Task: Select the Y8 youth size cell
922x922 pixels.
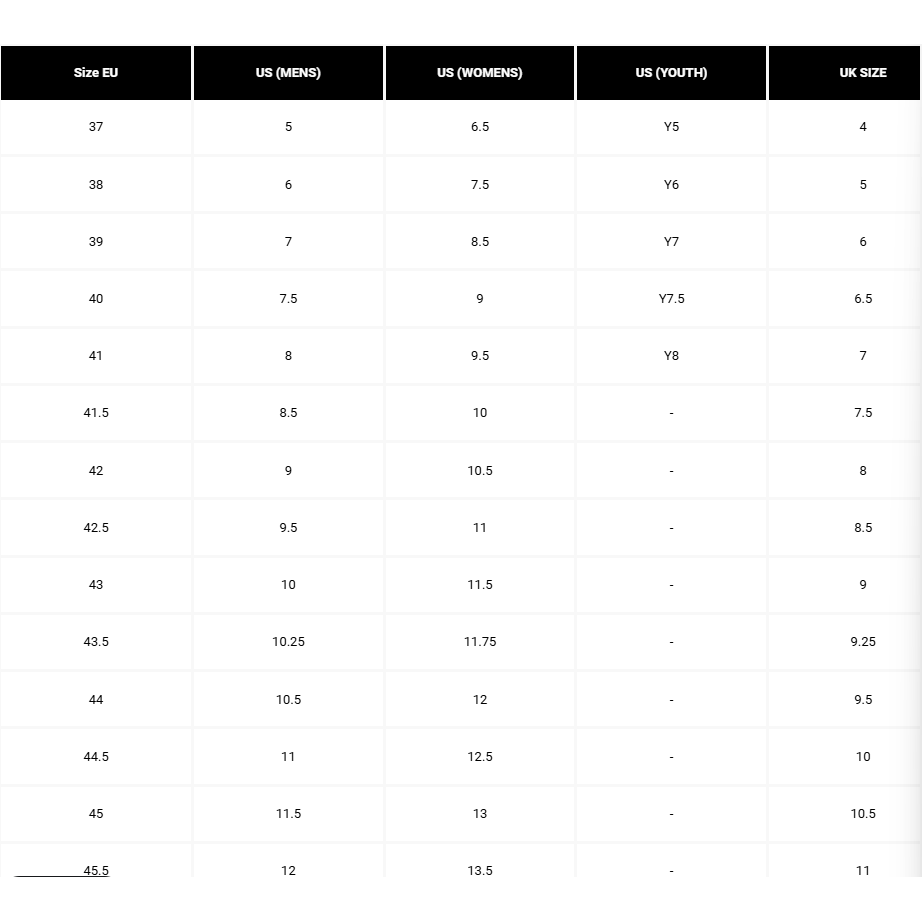Action: tap(671, 356)
